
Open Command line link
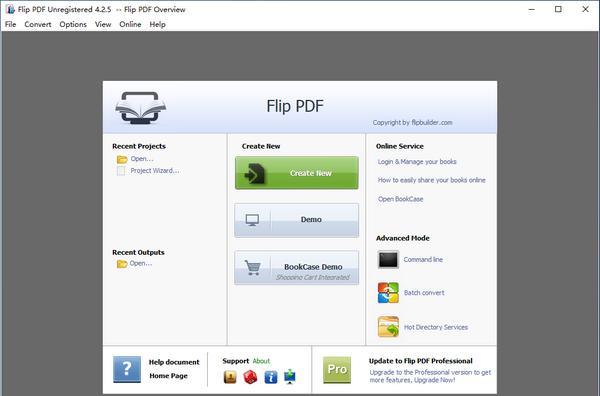(x=423, y=259)
